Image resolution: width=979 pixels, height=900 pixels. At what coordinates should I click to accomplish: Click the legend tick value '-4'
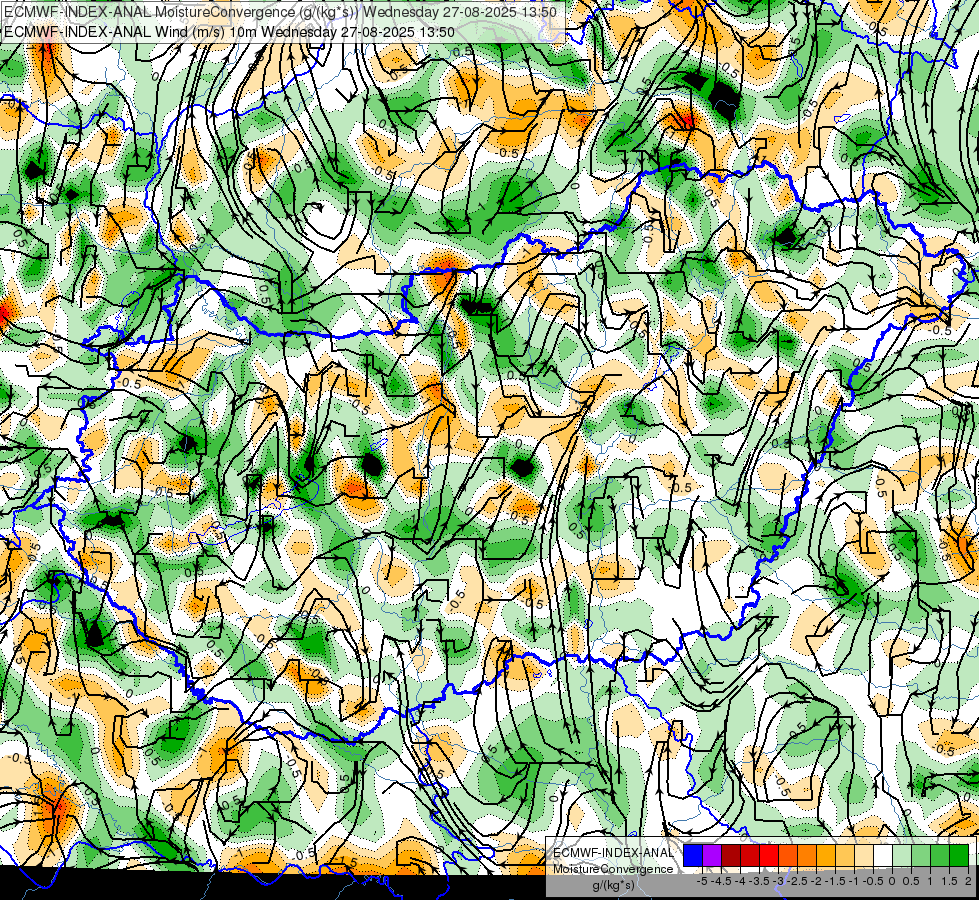tap(740, 881)
